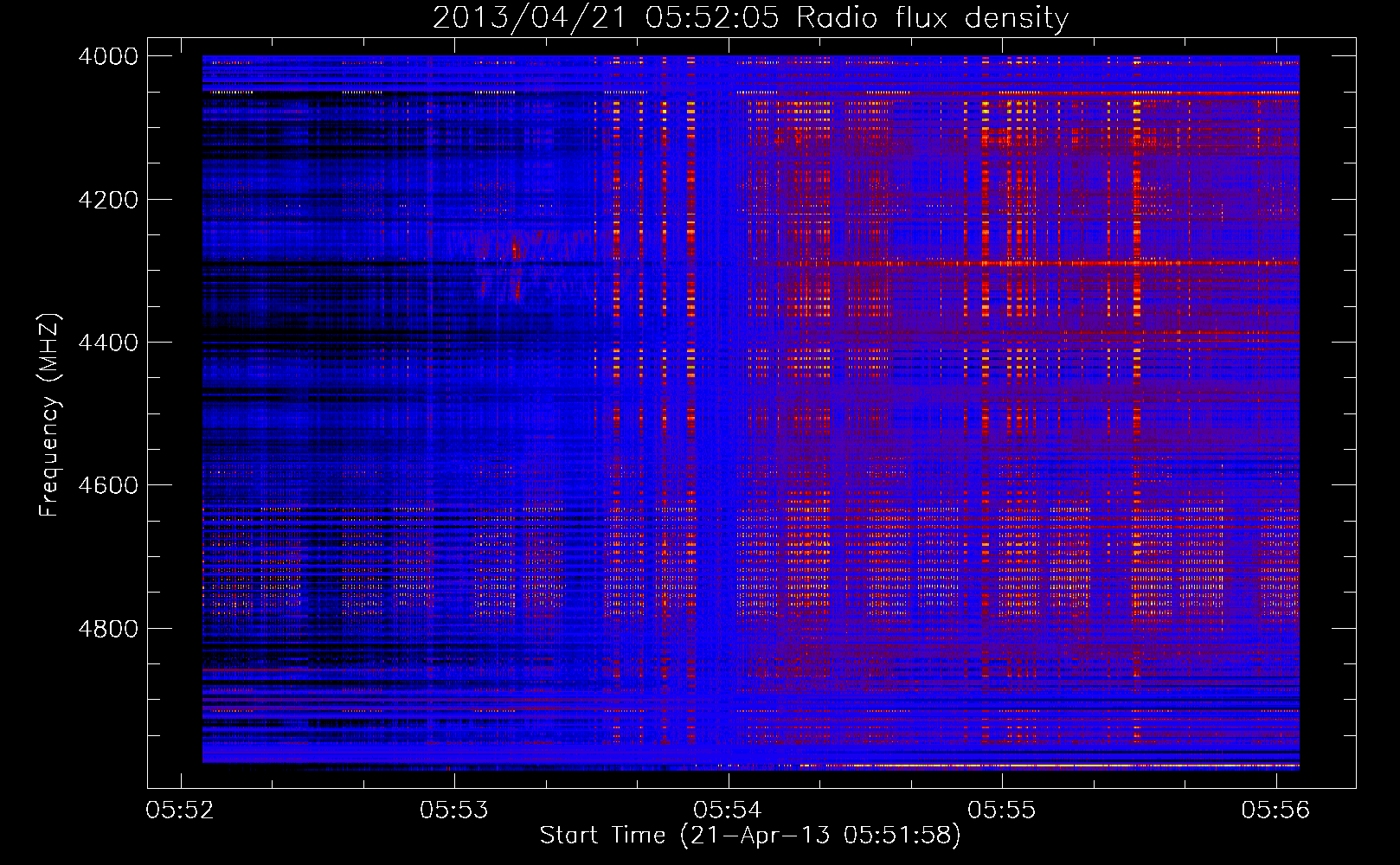Click the "Start Time (21-Apr-13 05:51:58)" axis label

tap(750, 836)
